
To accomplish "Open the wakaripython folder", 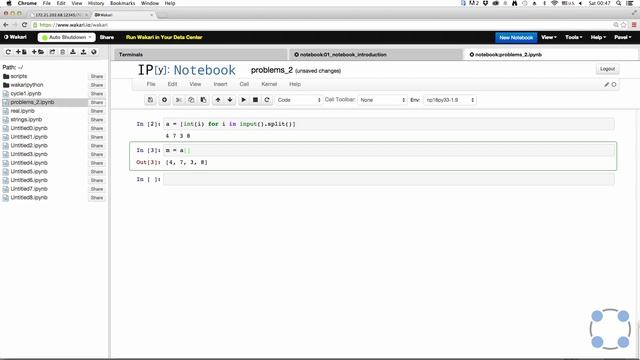I will 27,85.
